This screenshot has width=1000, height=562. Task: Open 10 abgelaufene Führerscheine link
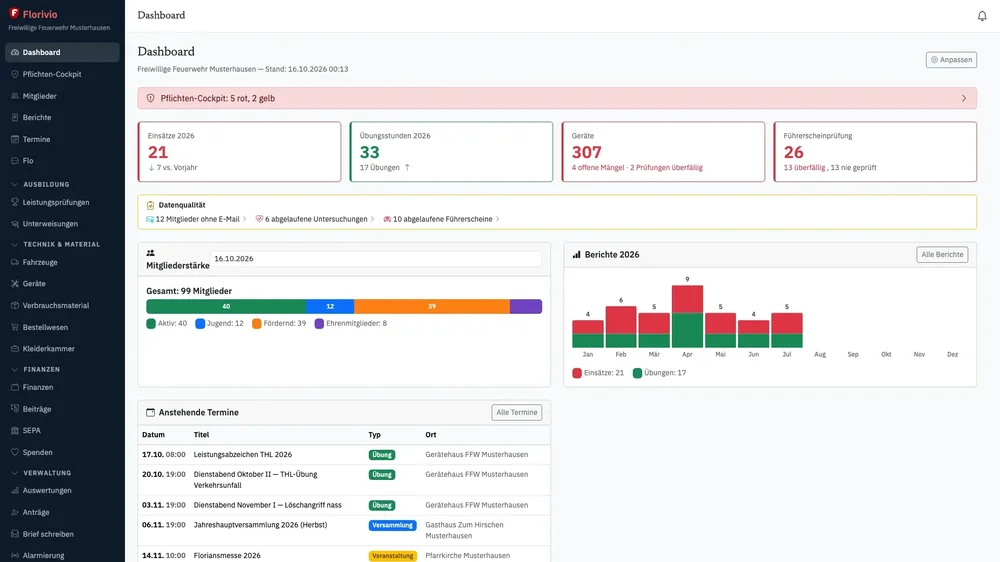click(442, 219)
